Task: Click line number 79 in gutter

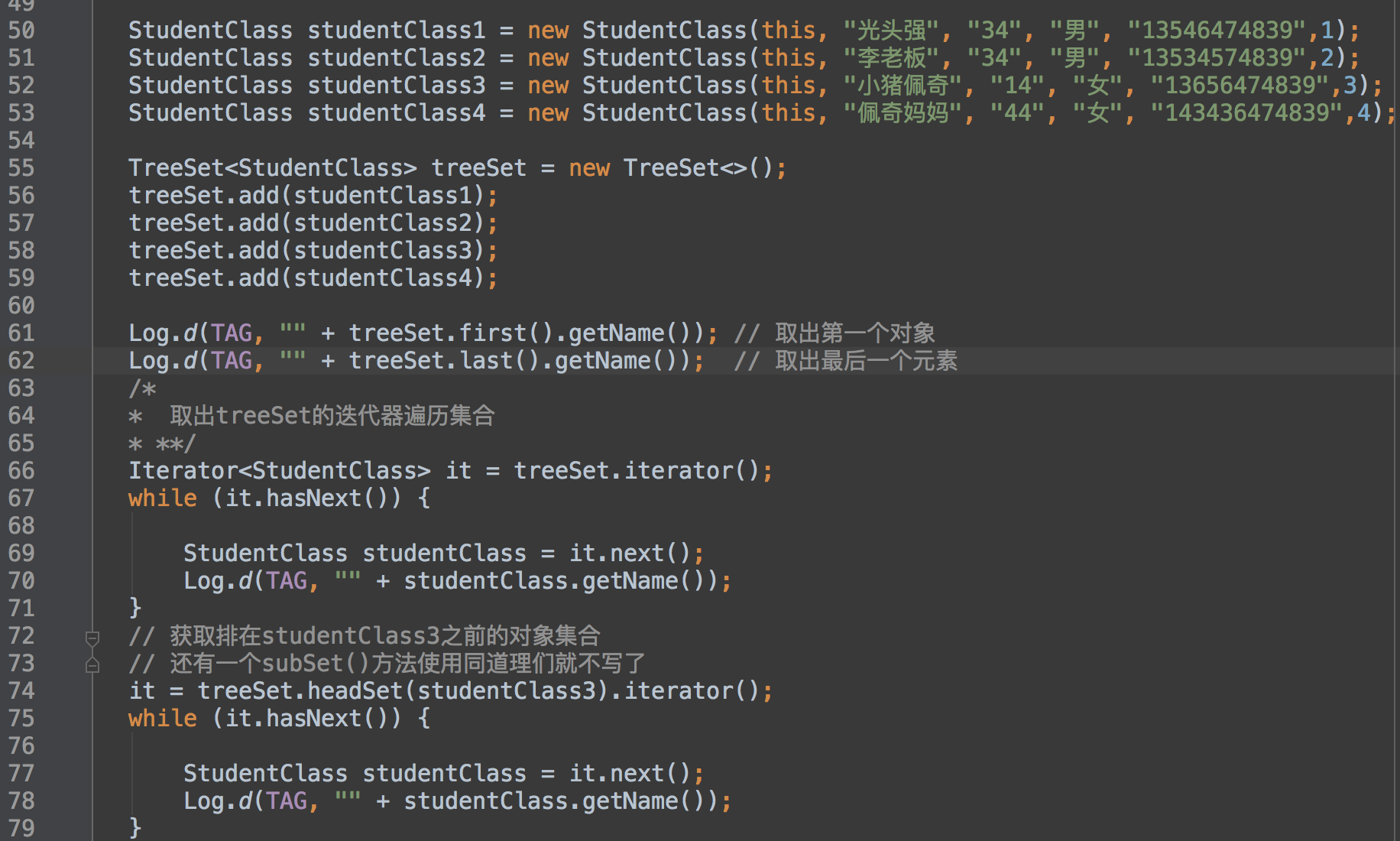Action: (21, 828)
